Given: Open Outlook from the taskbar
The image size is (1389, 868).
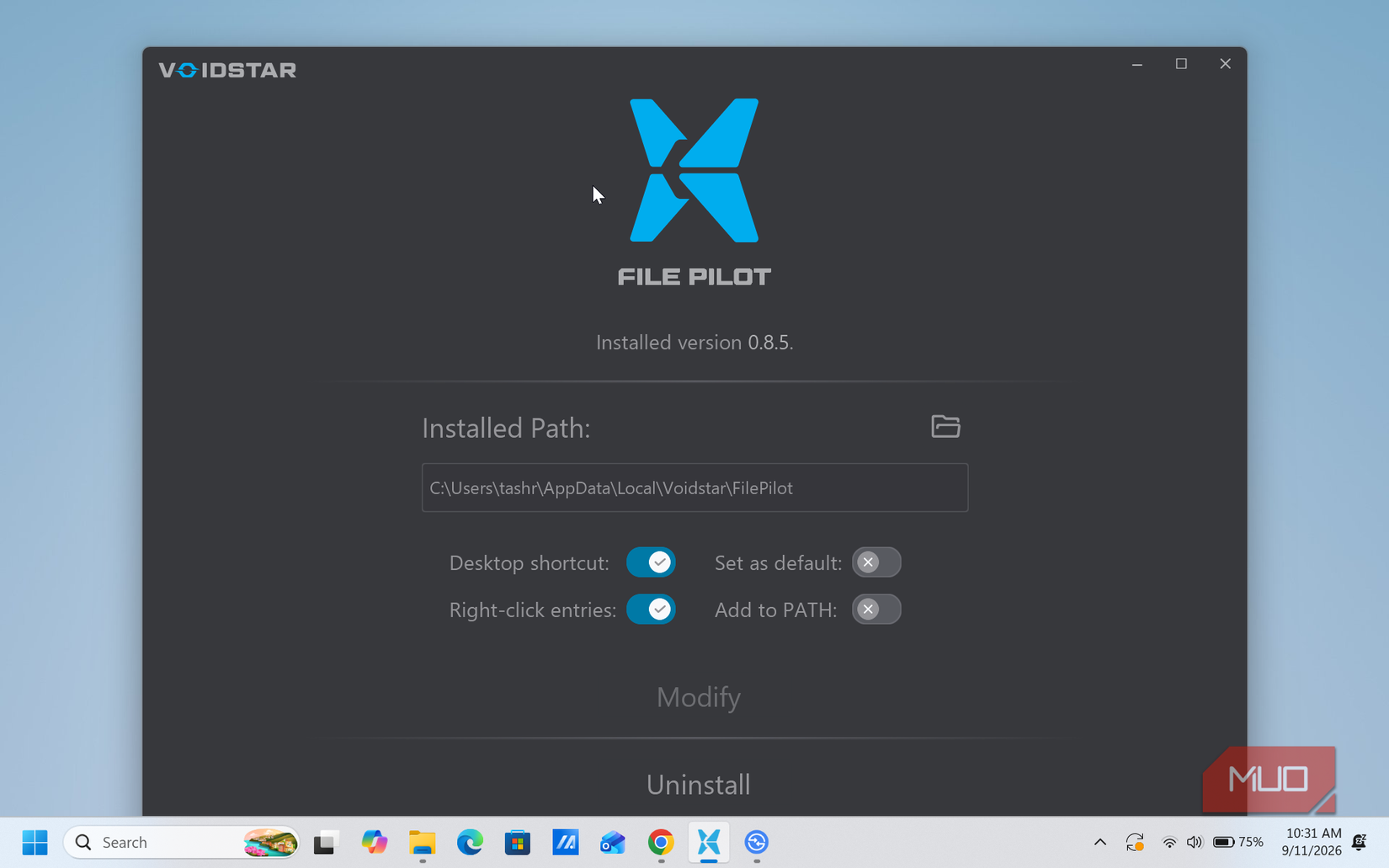Looking at the screenshot, I should point(613,842).
